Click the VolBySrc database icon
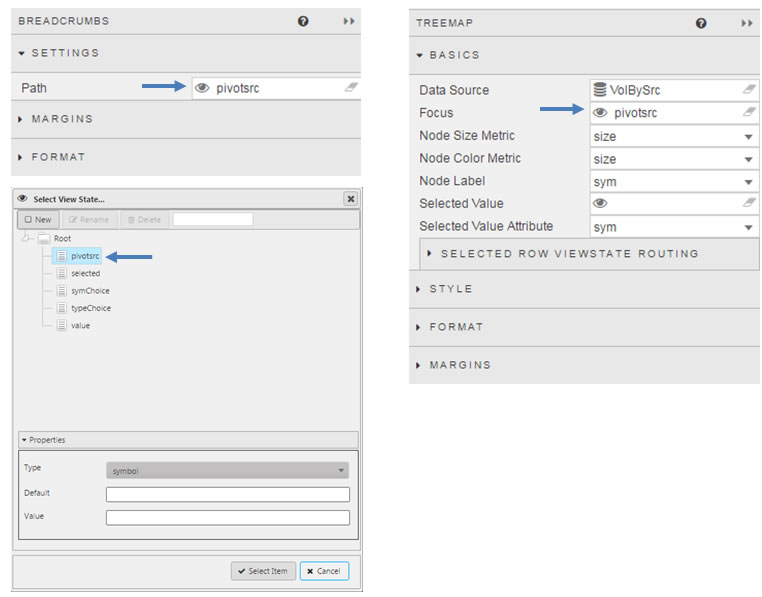 (600, 90)
